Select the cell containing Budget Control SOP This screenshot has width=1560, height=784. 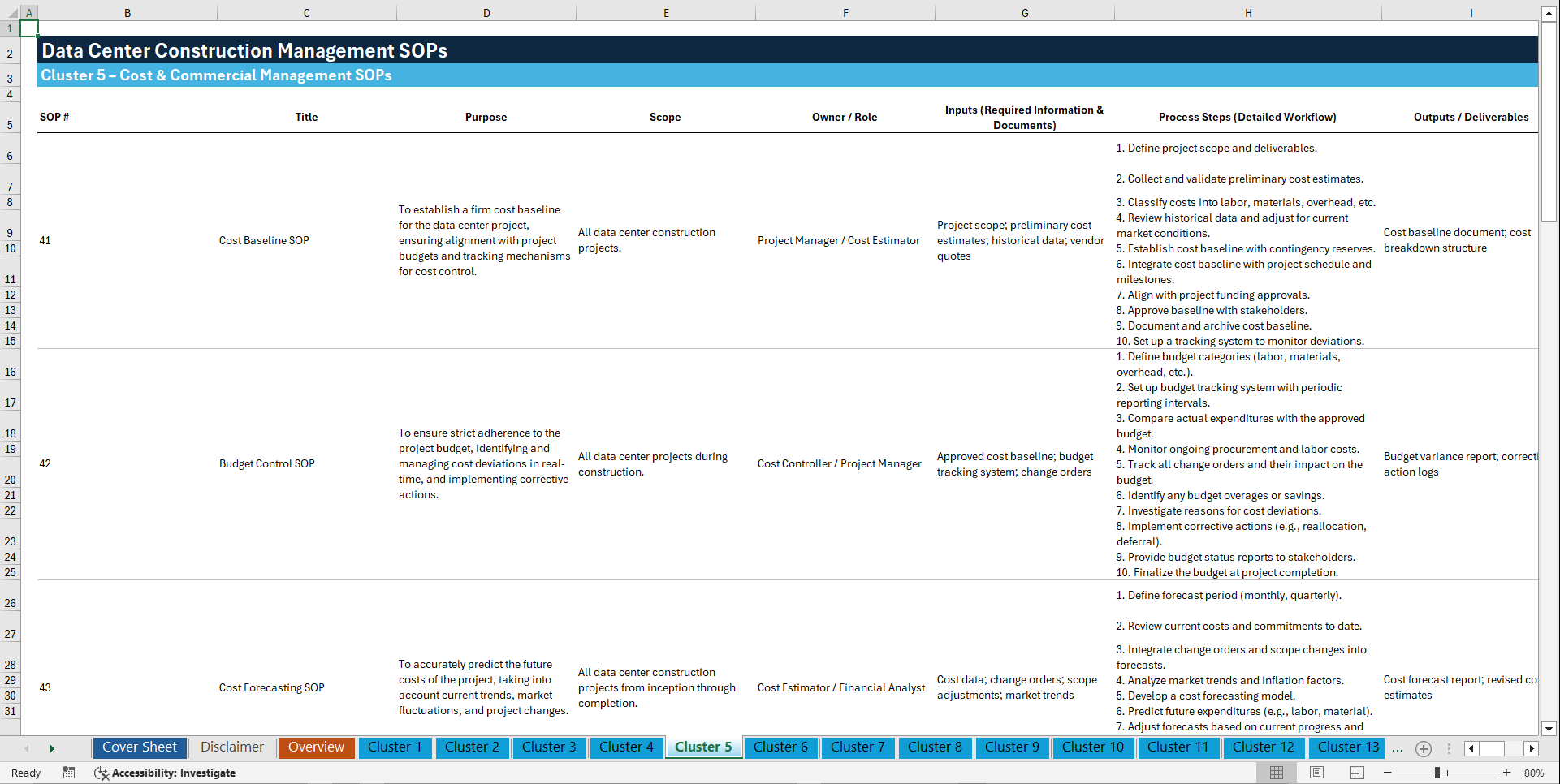click(267, 463)
